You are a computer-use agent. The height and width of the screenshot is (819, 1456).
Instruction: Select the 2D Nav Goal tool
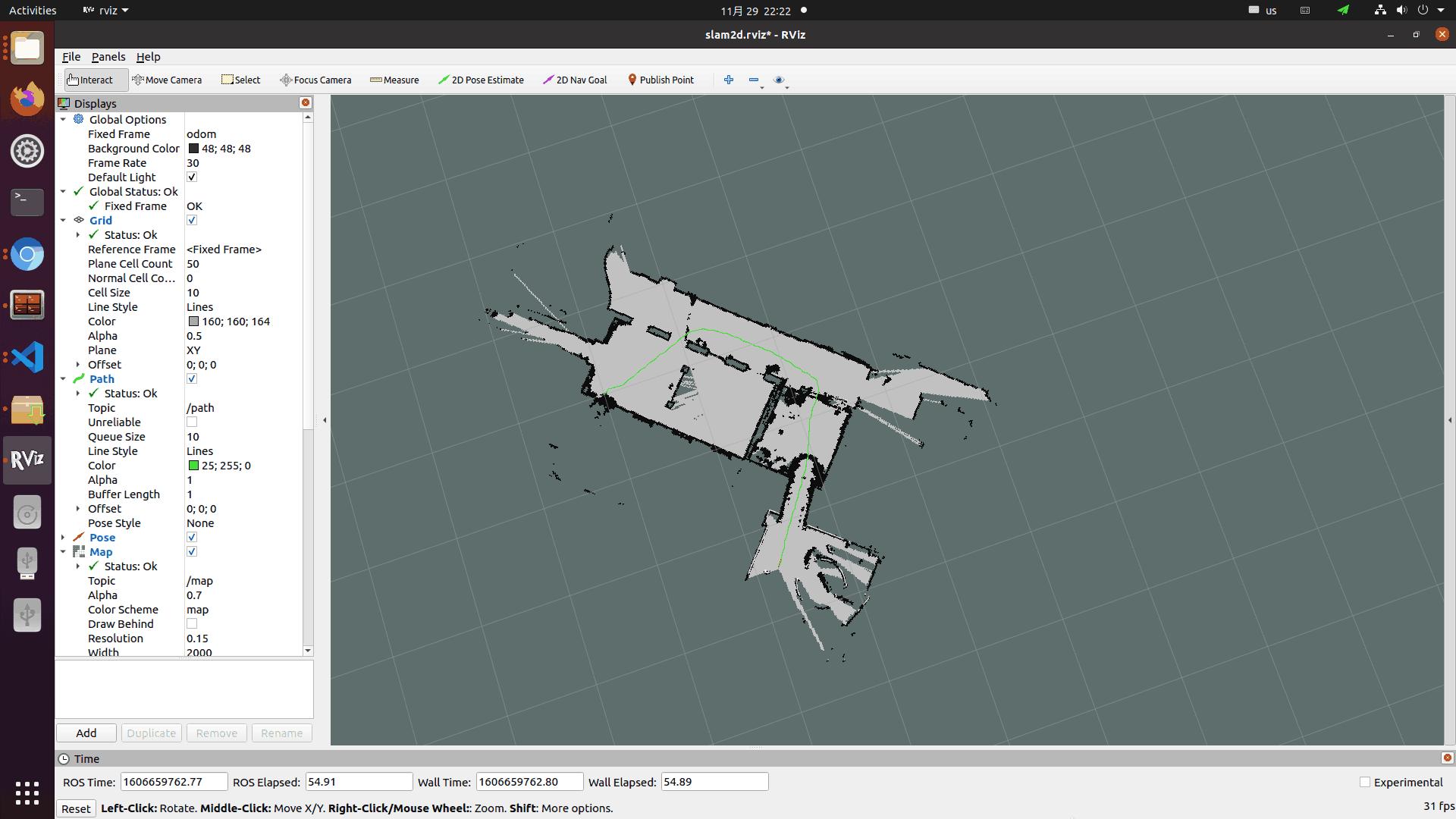pos(575,80)
